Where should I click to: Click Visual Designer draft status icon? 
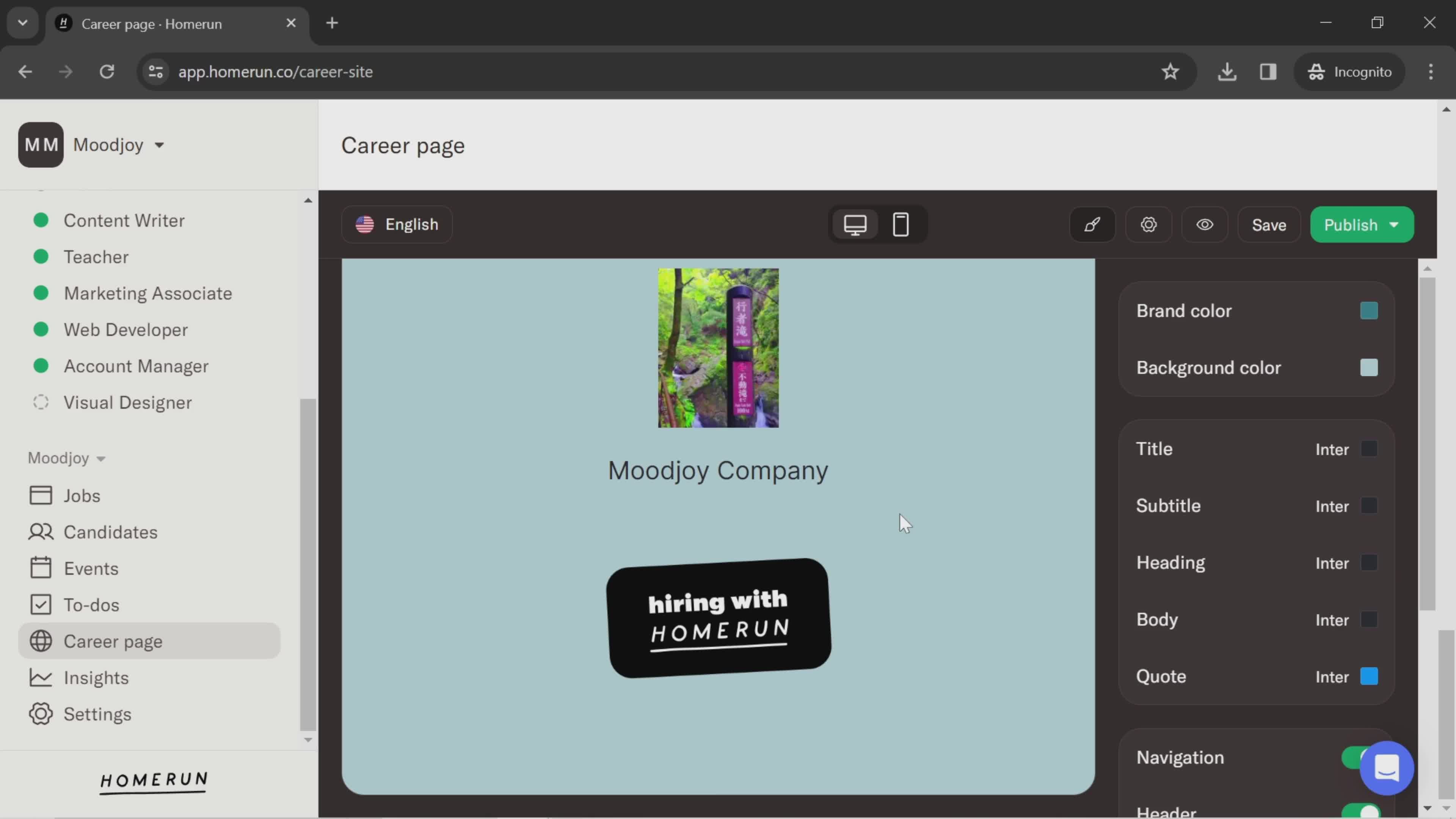(41, 402)
